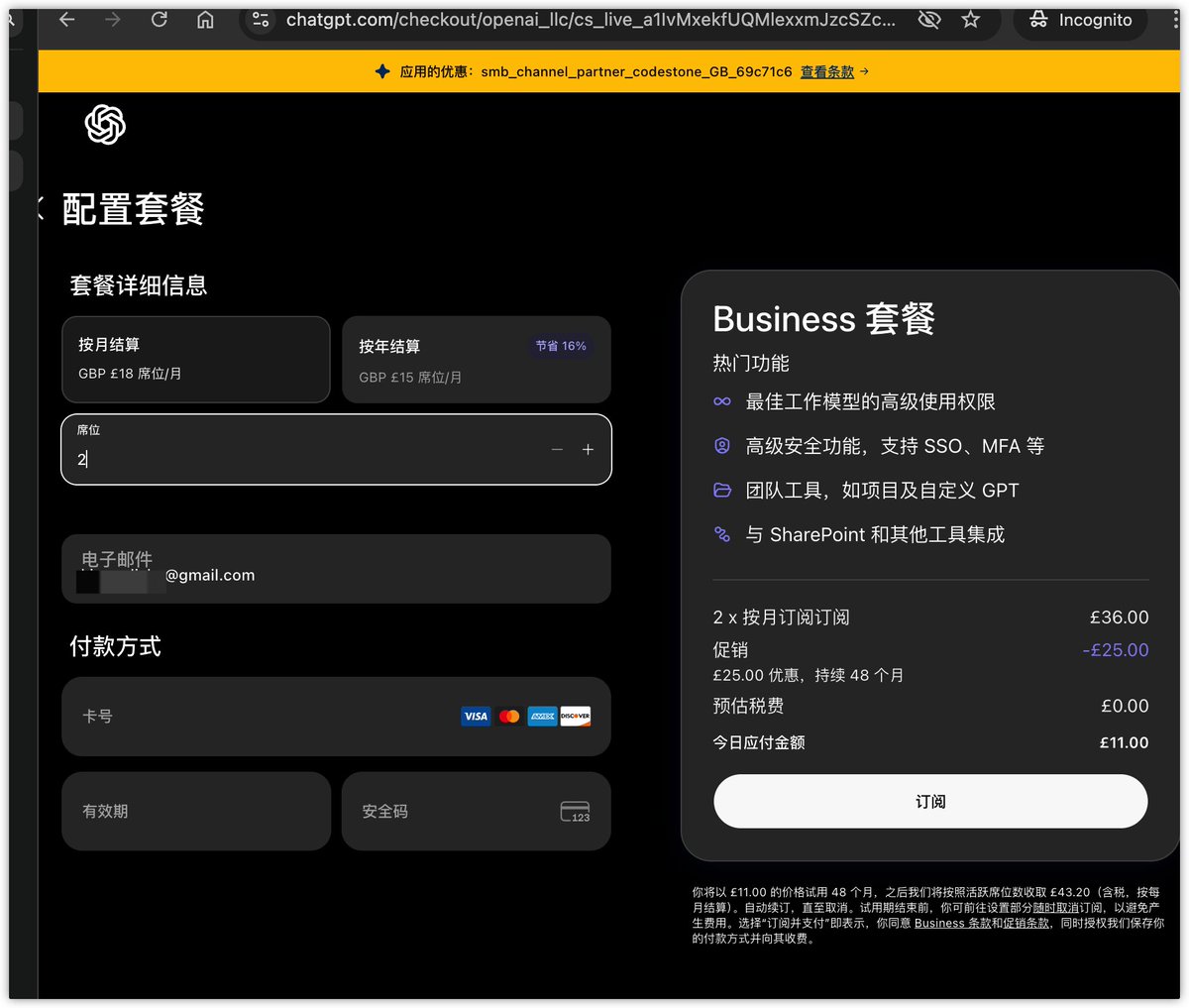Click the 套餐详细信息 heading

[x=139, y=285]
